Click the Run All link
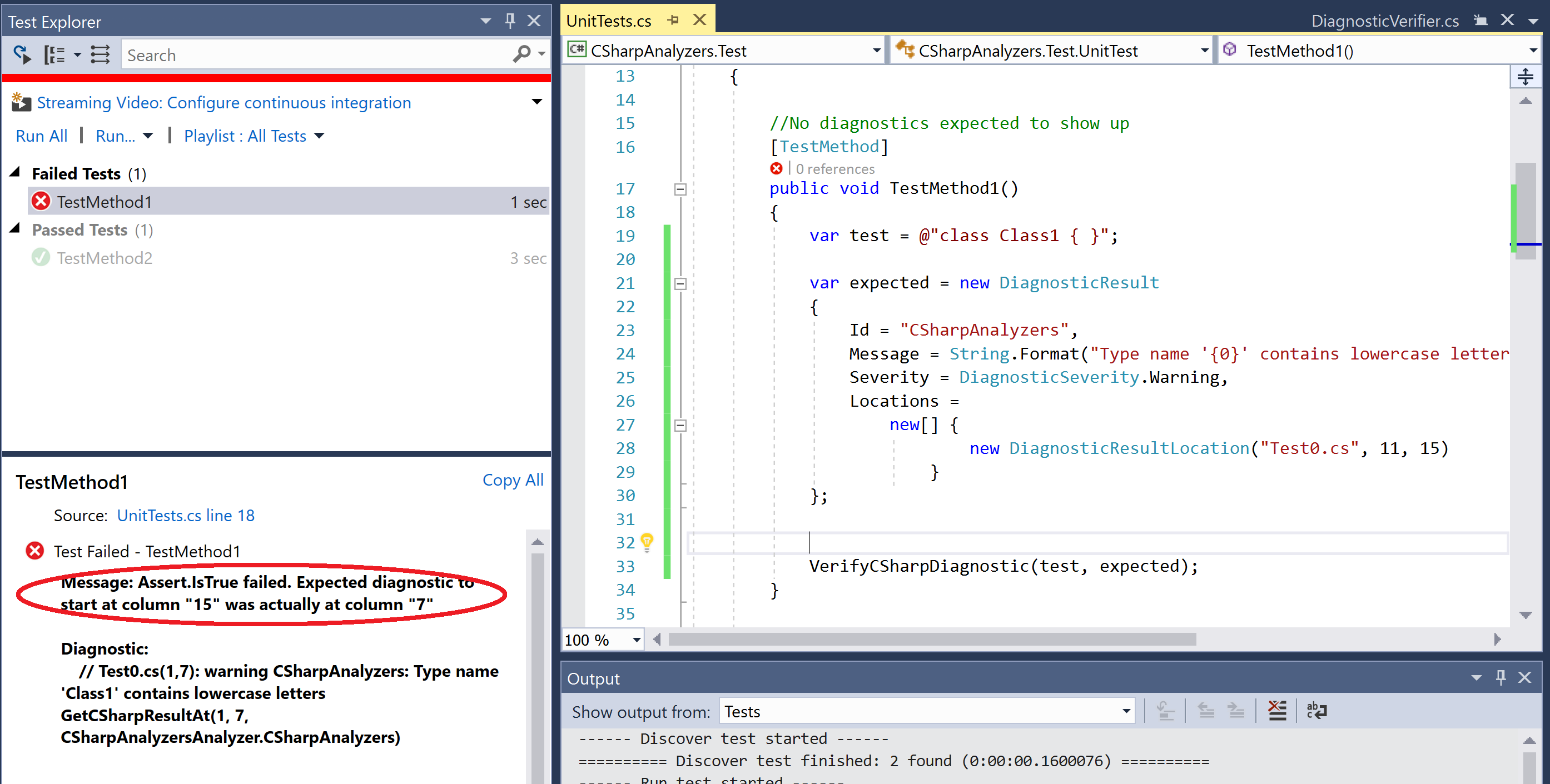This screenshot has width=1550, height=784. tap(42, 136)
